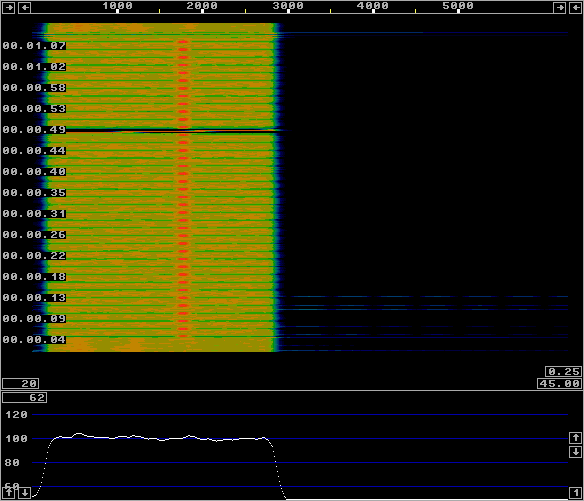The image size is (584, 501).
Task: Click up arrow beside spectrum 100 line
Action: pos(575,438)
